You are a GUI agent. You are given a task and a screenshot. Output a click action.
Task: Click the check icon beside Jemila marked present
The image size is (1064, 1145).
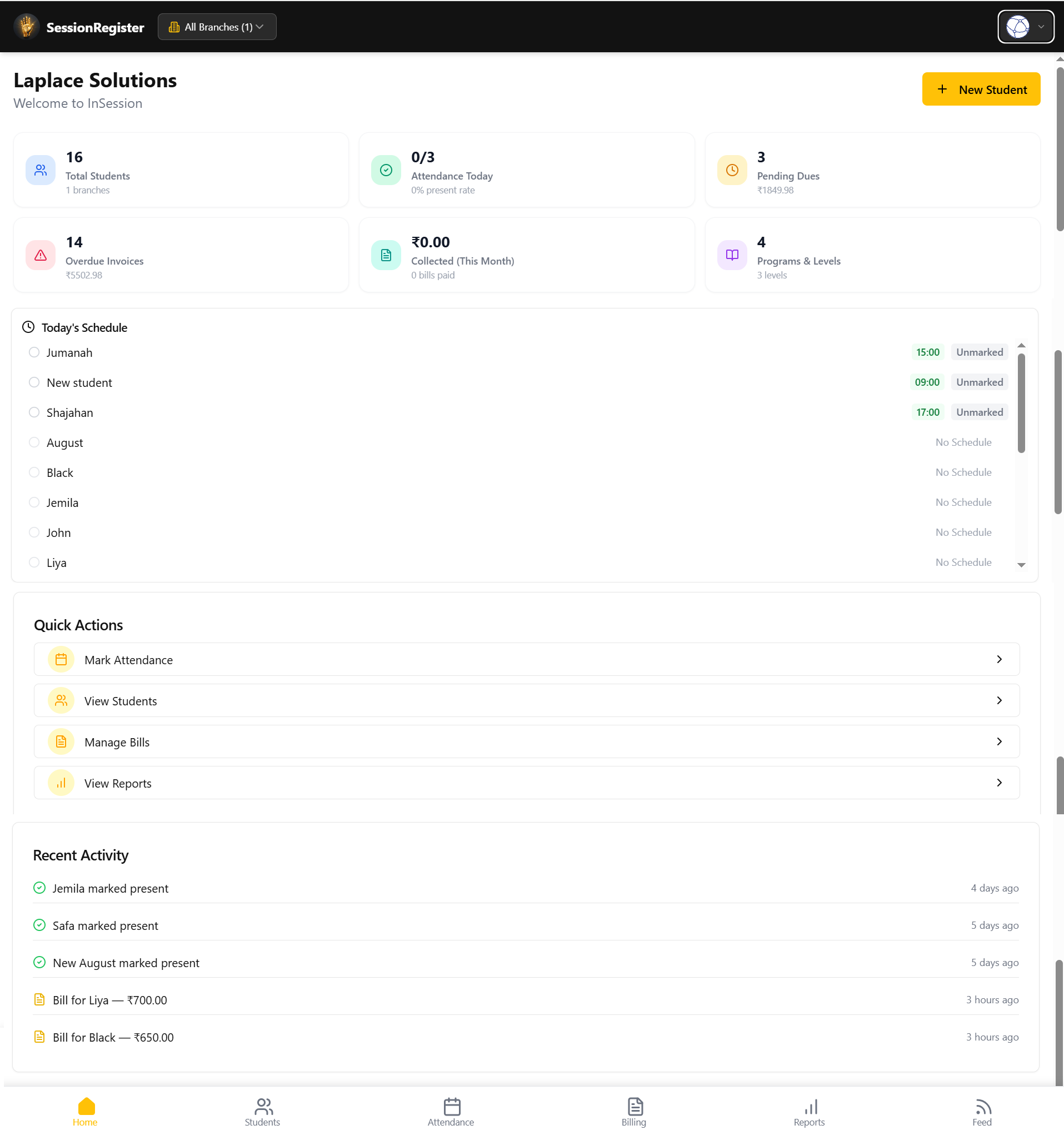point(39,889)
